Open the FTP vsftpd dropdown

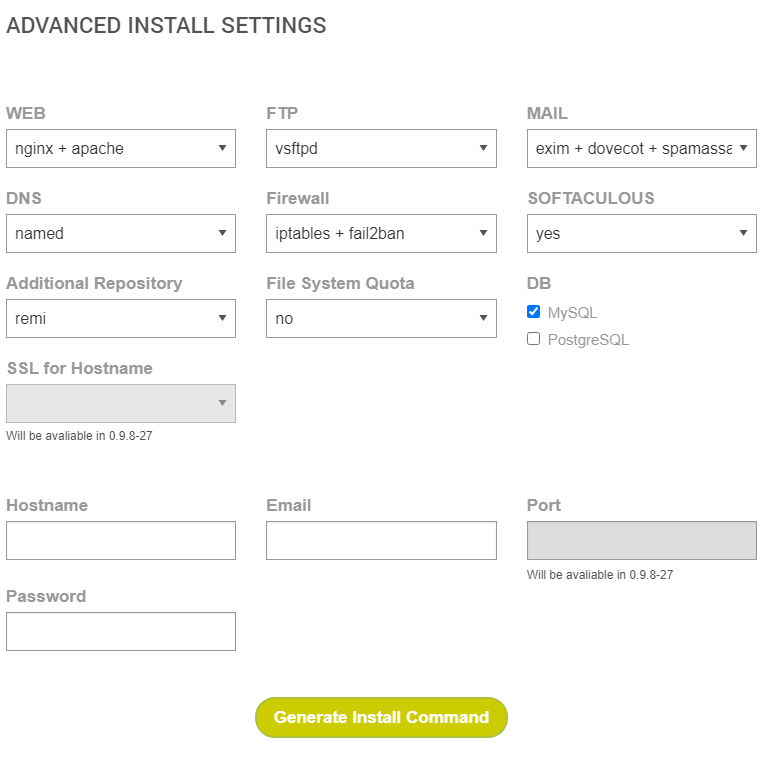(380, 149)
